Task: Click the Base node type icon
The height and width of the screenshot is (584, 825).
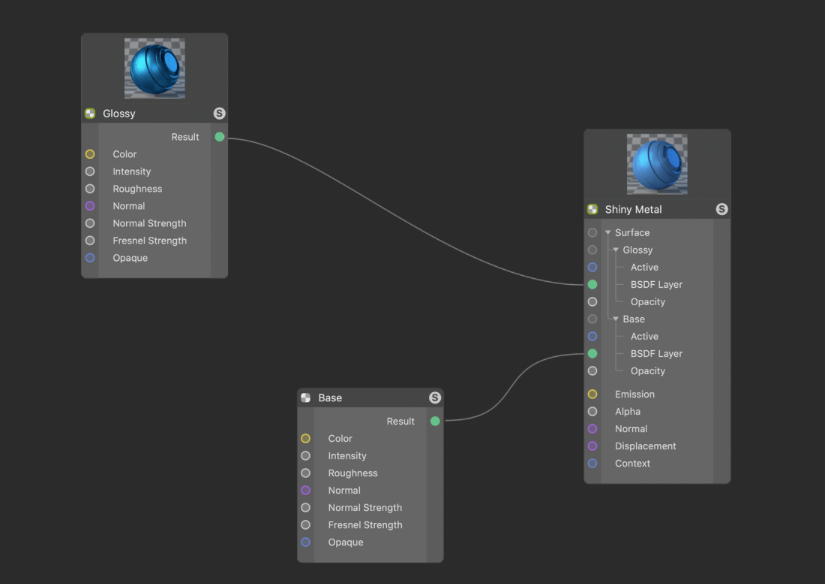Action: pyautogui.click(x=306, y=398)
